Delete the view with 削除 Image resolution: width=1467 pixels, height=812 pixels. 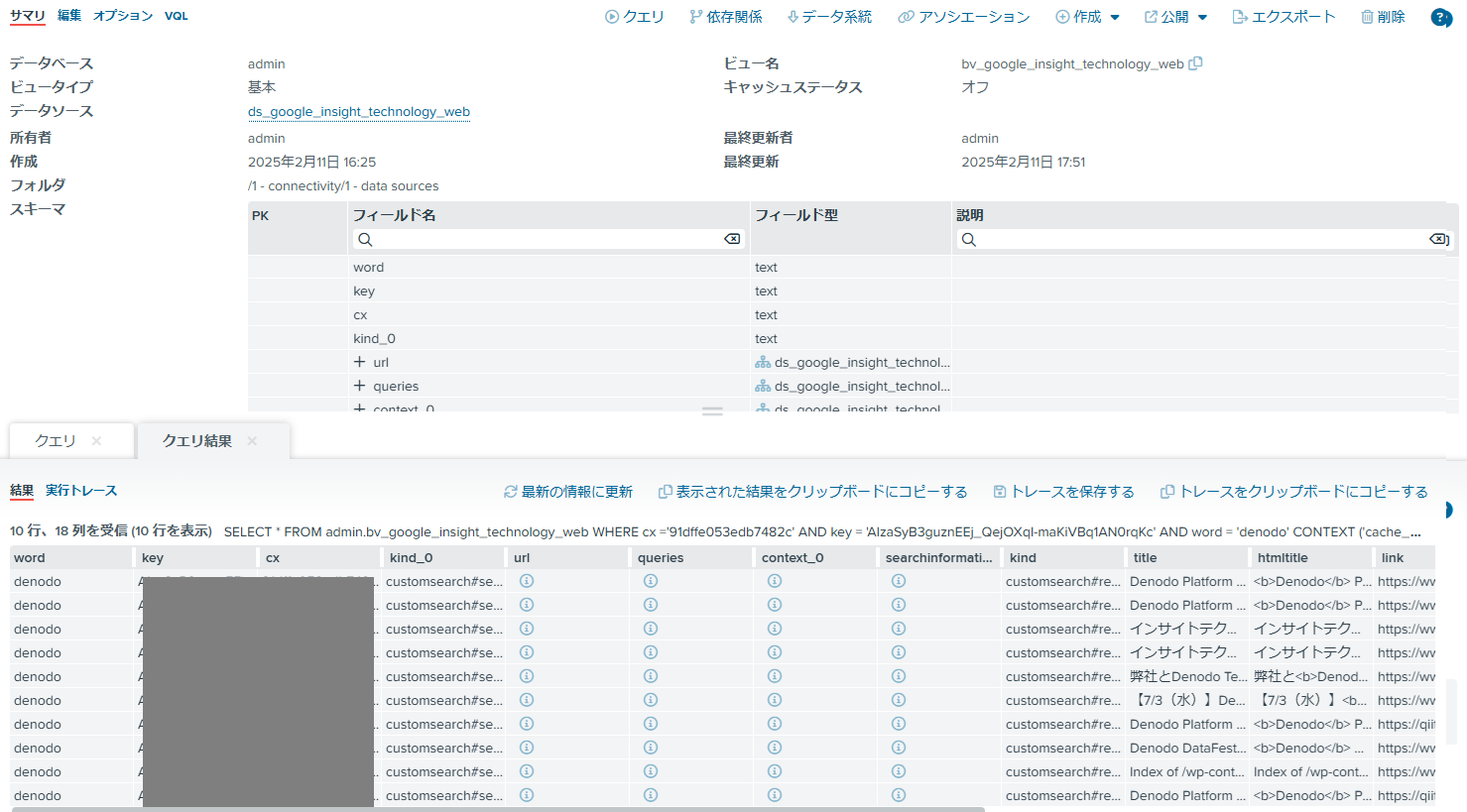(x=1383, y=16)
